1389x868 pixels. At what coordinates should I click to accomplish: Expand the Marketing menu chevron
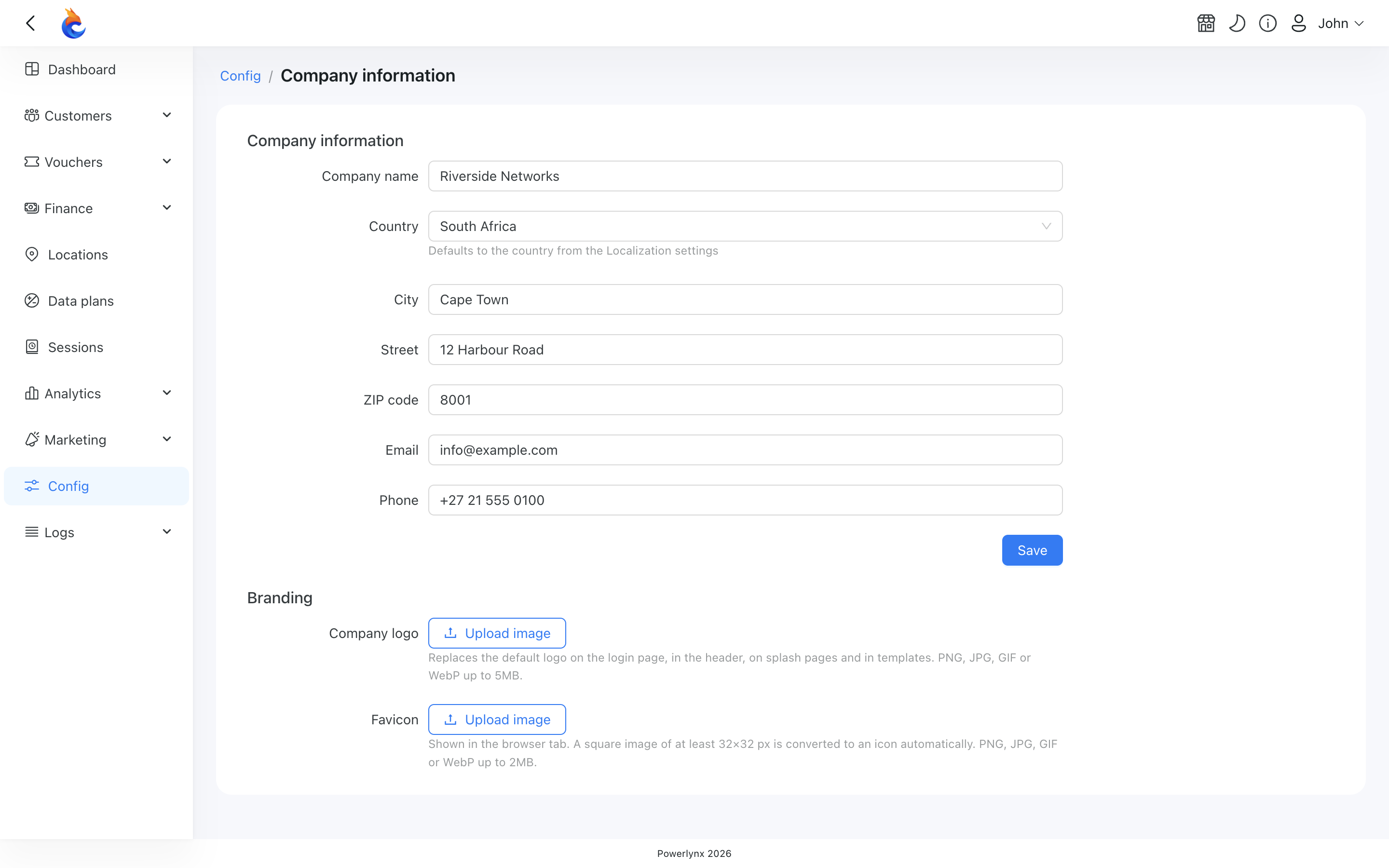(x=167, y=439)
